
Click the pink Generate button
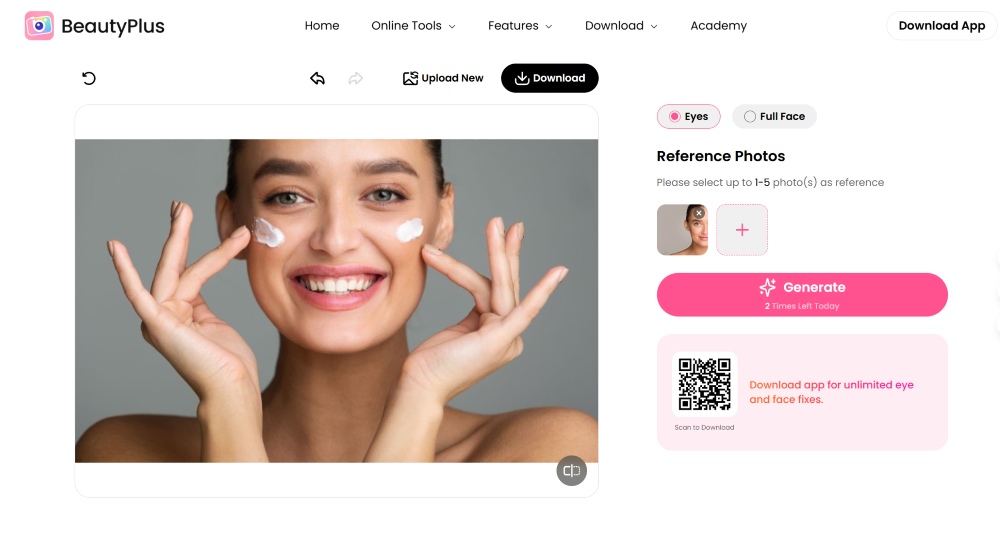802,294
